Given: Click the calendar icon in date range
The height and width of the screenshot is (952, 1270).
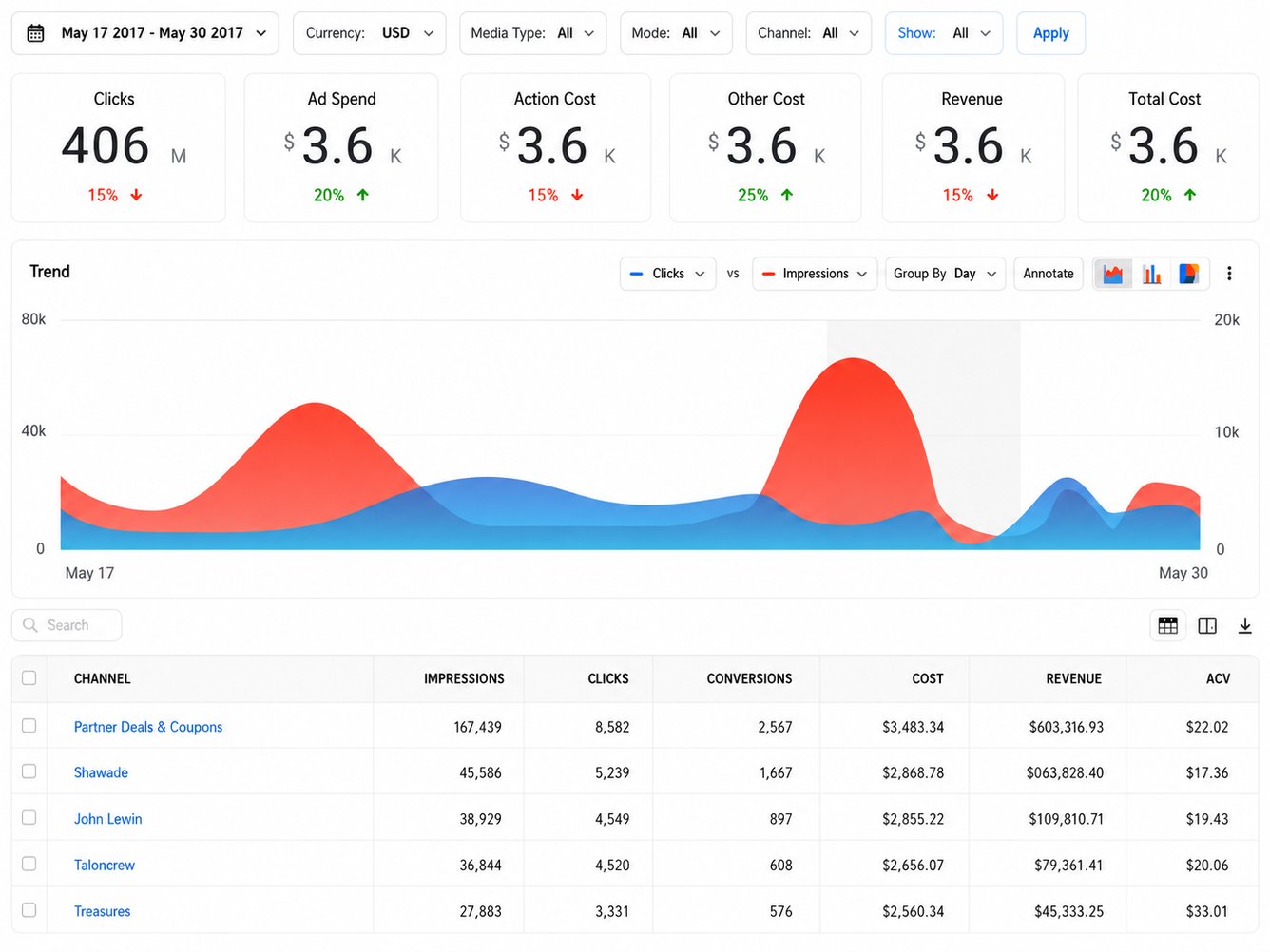Looking at the screenshot, I should coord(35,33).
